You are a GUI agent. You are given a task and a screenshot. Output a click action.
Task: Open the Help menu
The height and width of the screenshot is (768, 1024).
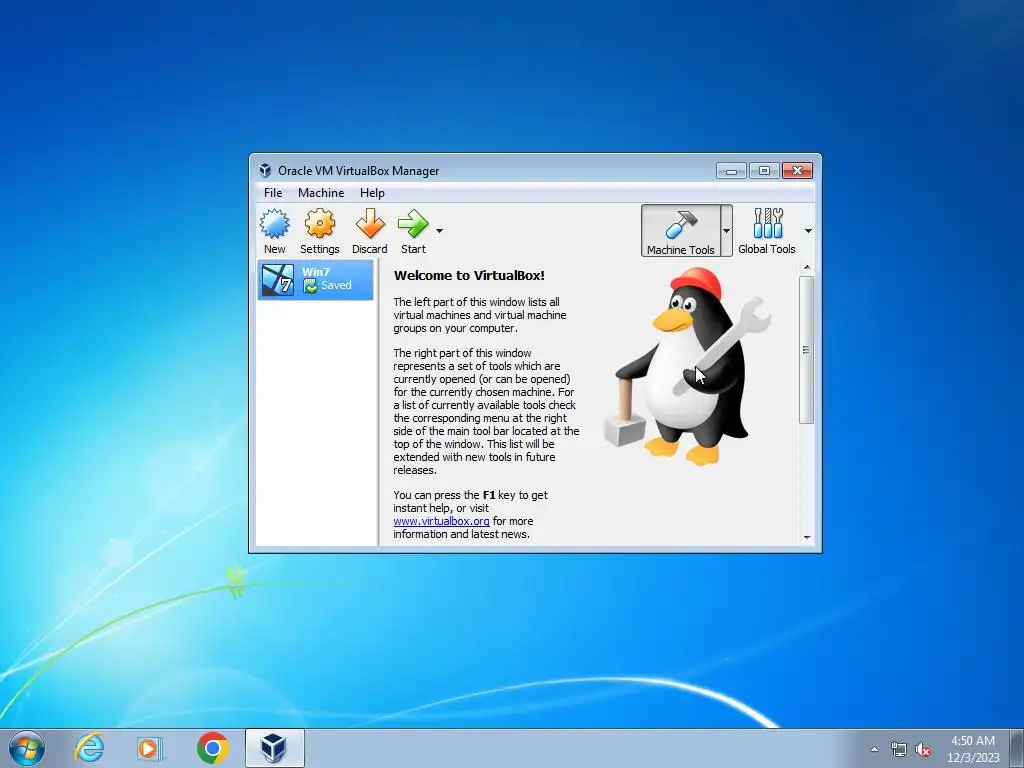click(372, 193)
